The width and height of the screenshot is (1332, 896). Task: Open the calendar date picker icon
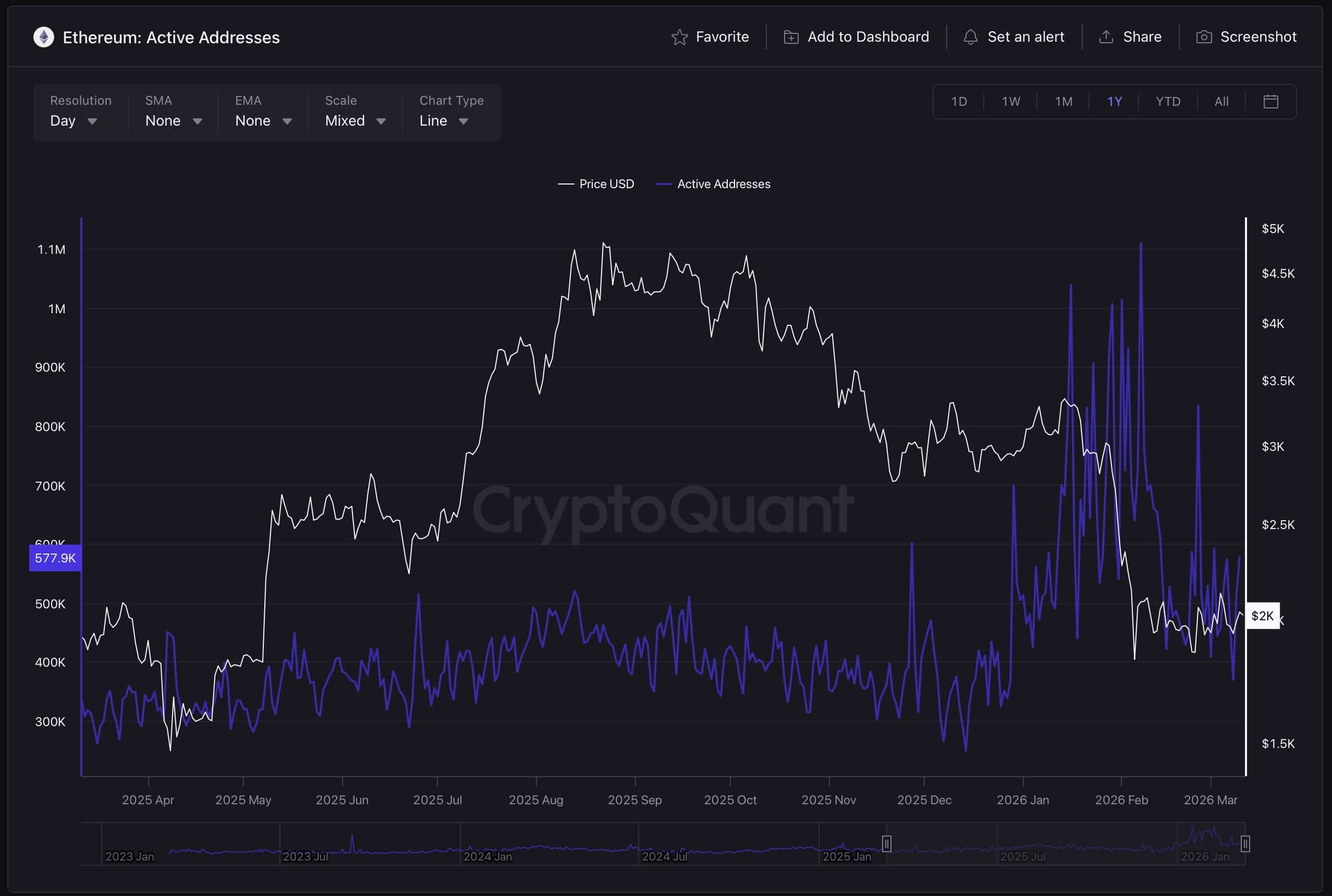pyautogui.click(x=1271, y=101)
